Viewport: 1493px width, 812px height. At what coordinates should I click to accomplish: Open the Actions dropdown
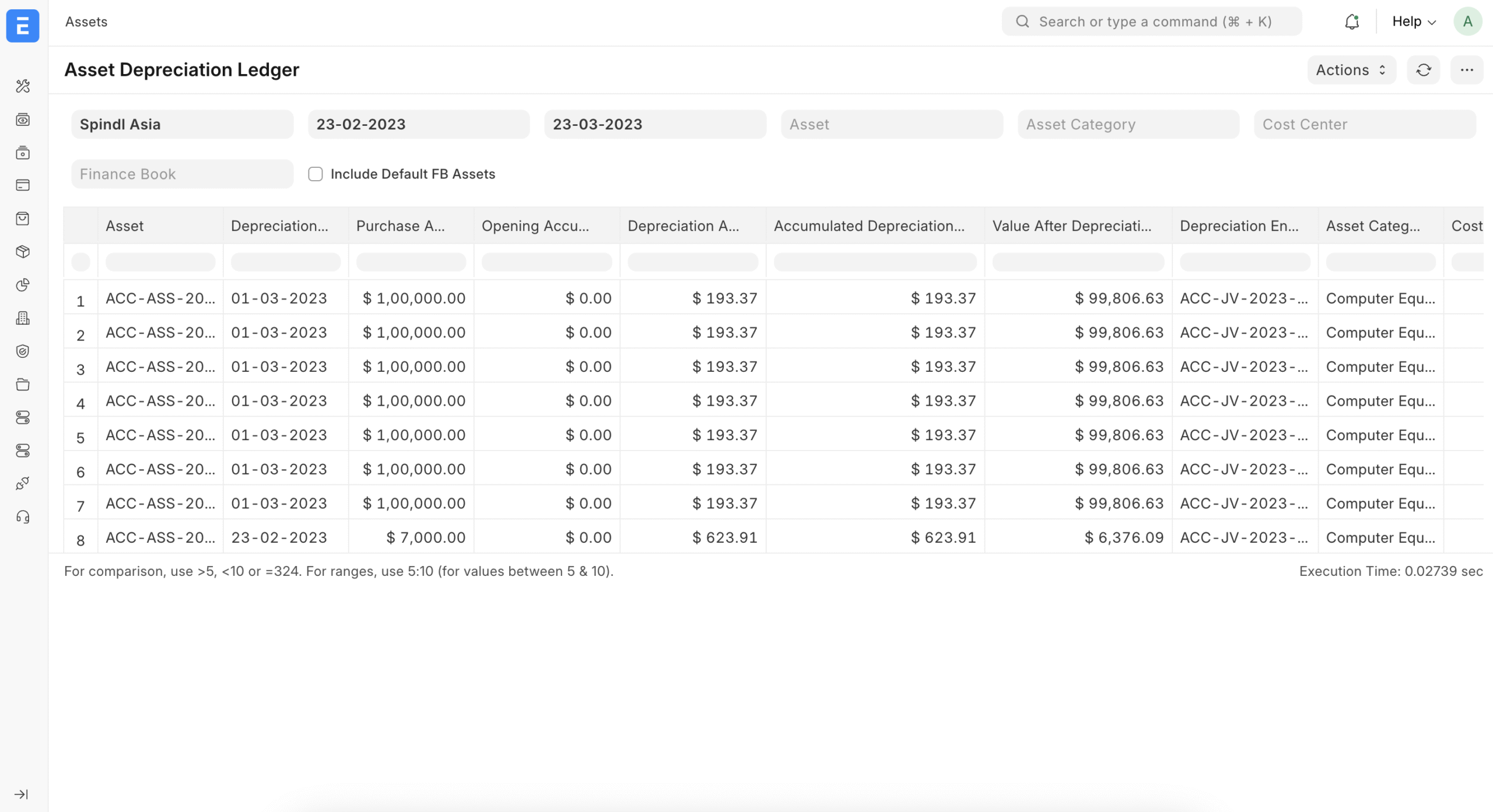1351,69
